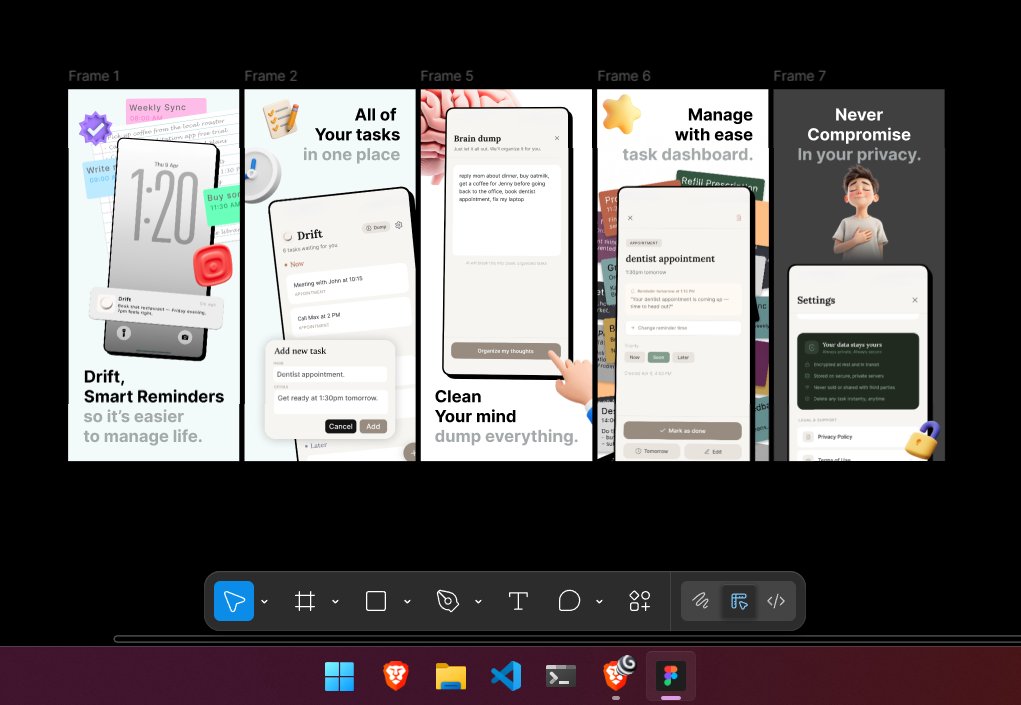1021x705 pixels.
Task: Click the purple verified badge graphic in Frame 1
Action: pos(95,128)
